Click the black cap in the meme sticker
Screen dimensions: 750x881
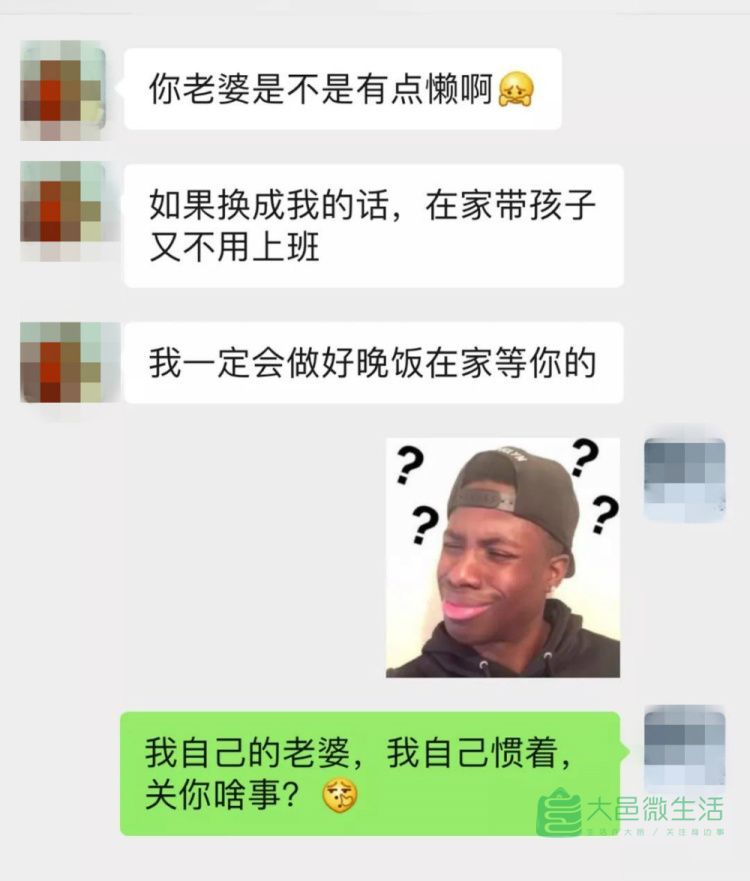(x=514, y=494)
